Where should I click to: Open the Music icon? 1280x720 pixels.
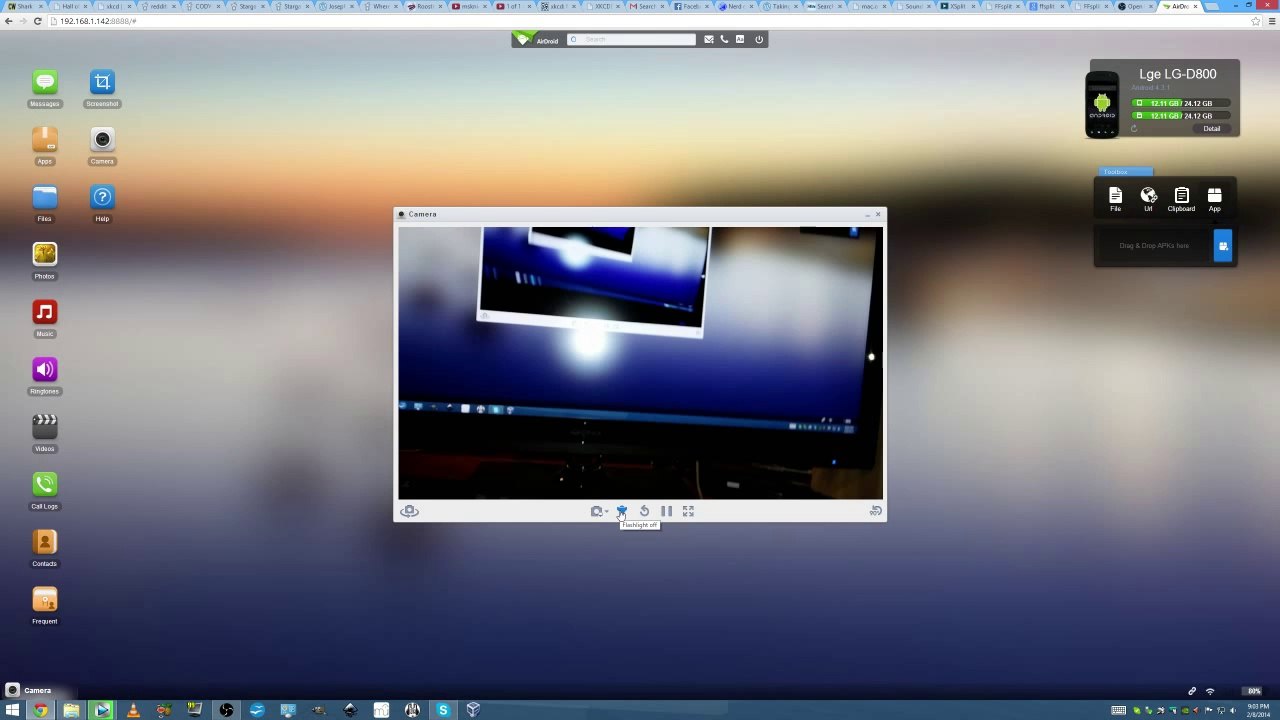click(44, 312)
